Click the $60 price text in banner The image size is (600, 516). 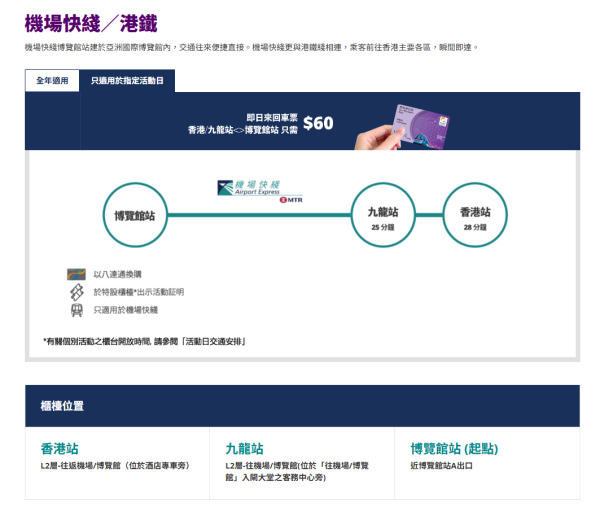tap(318, 123)
